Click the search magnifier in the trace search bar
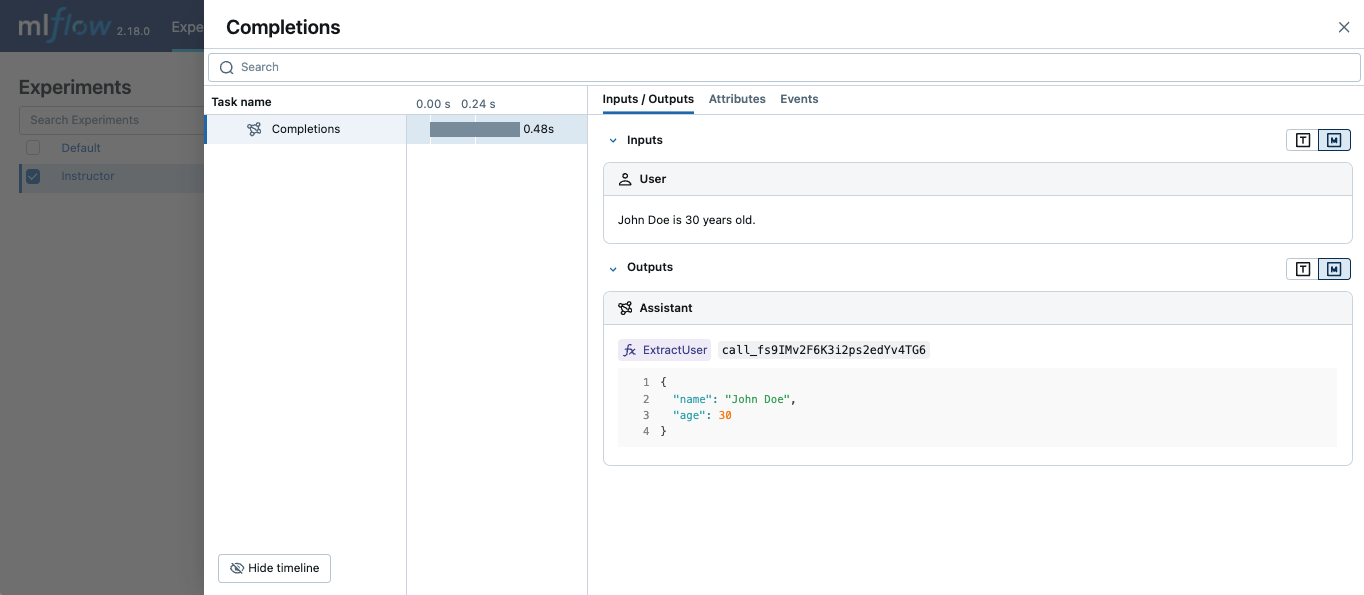Image resolution: width=1364 pixels, height=595 pixels. pos(226,67)
